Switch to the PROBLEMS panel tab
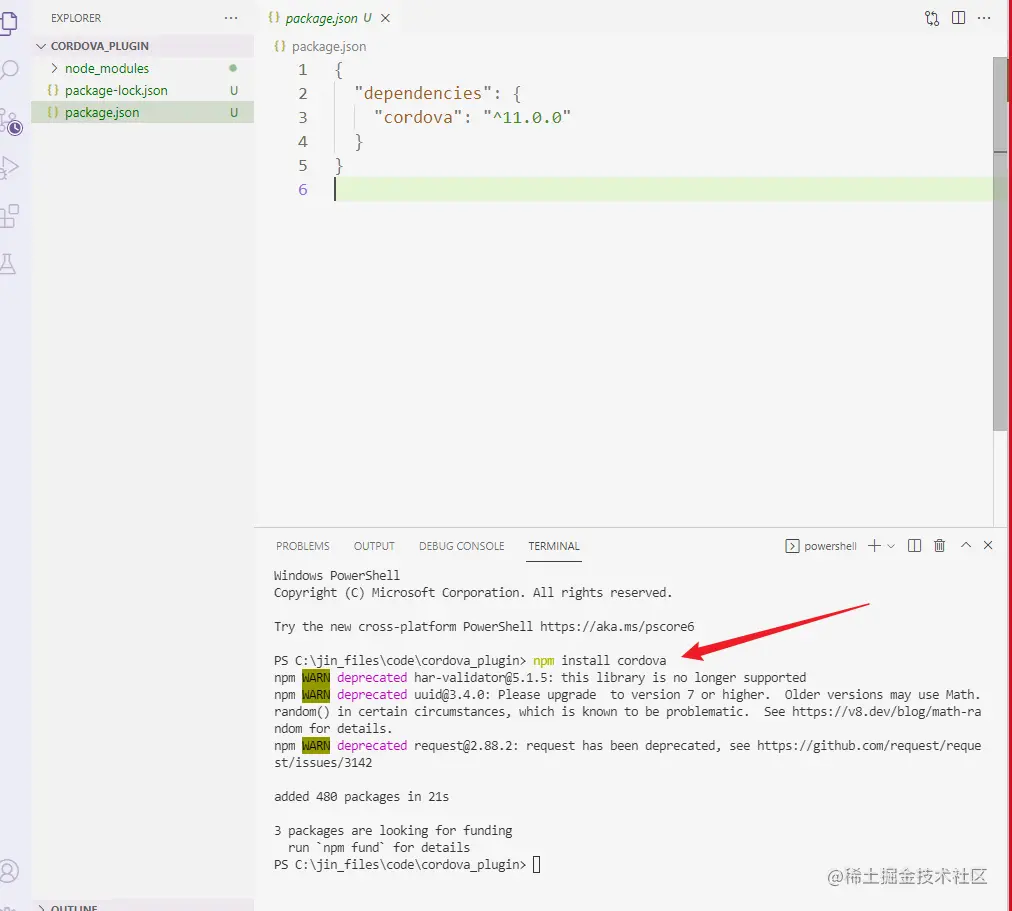This screenshot has width=1012, height=911. (x=303, y=546)
